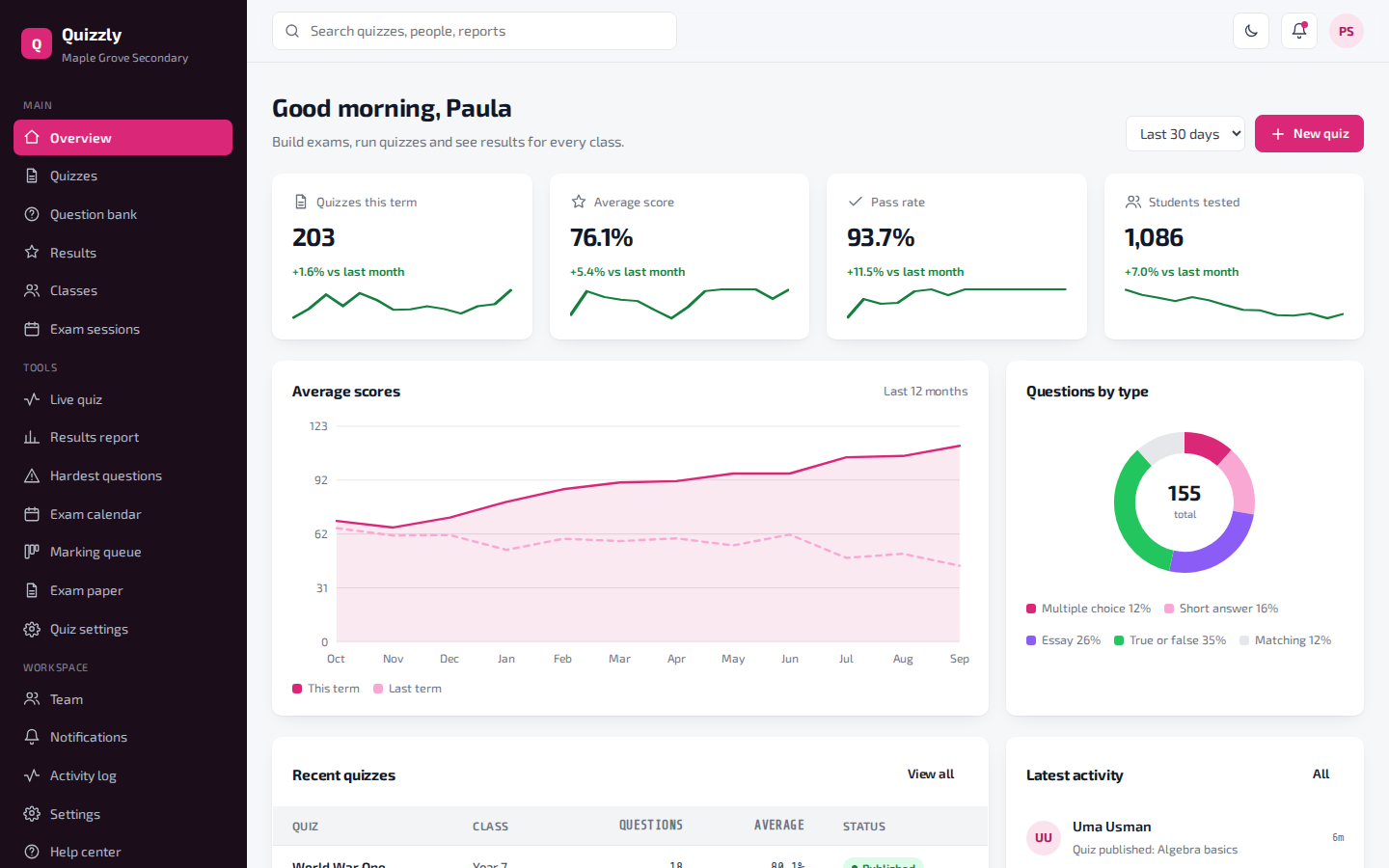
Task: Sort table by STATUS column header
Action: click(864, 827)
